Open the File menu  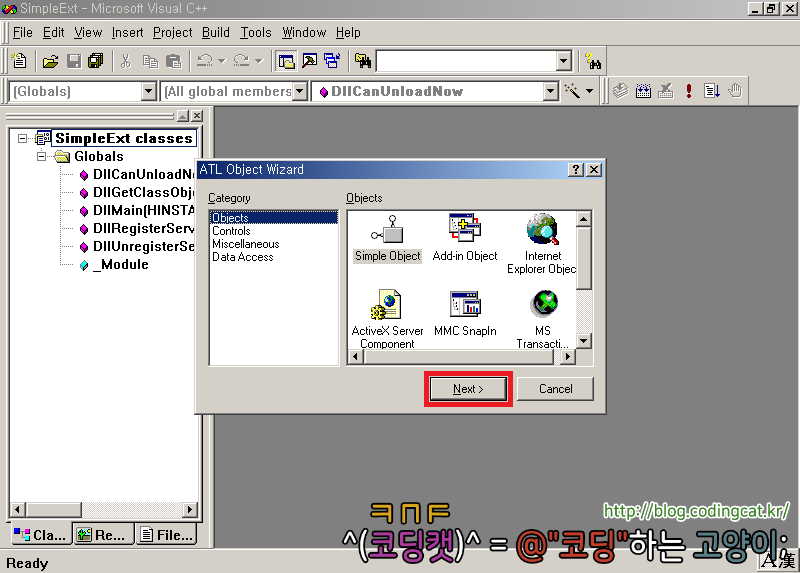click(22, 33)
